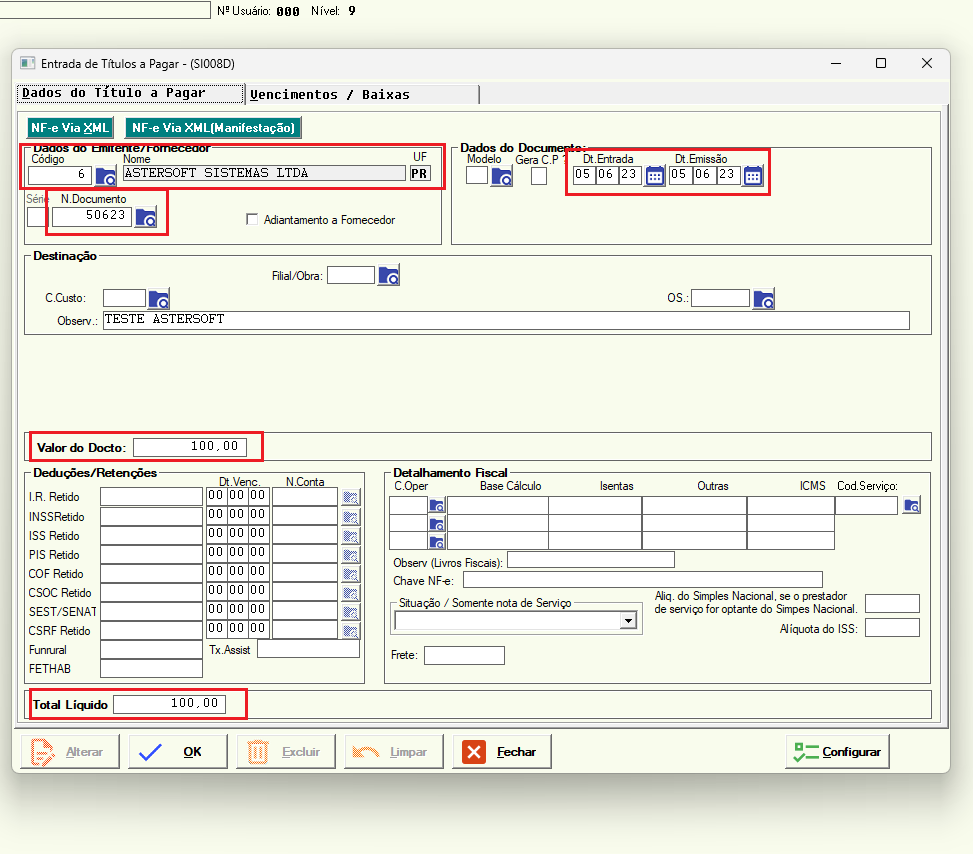Open first C.Oper lookup icon
The width and height of the screenshot is (973, 854).
437,505
